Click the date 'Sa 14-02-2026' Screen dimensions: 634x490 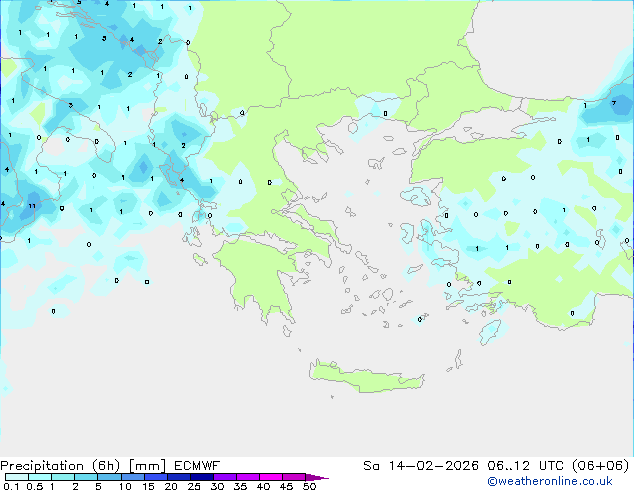tap(421, 466)
